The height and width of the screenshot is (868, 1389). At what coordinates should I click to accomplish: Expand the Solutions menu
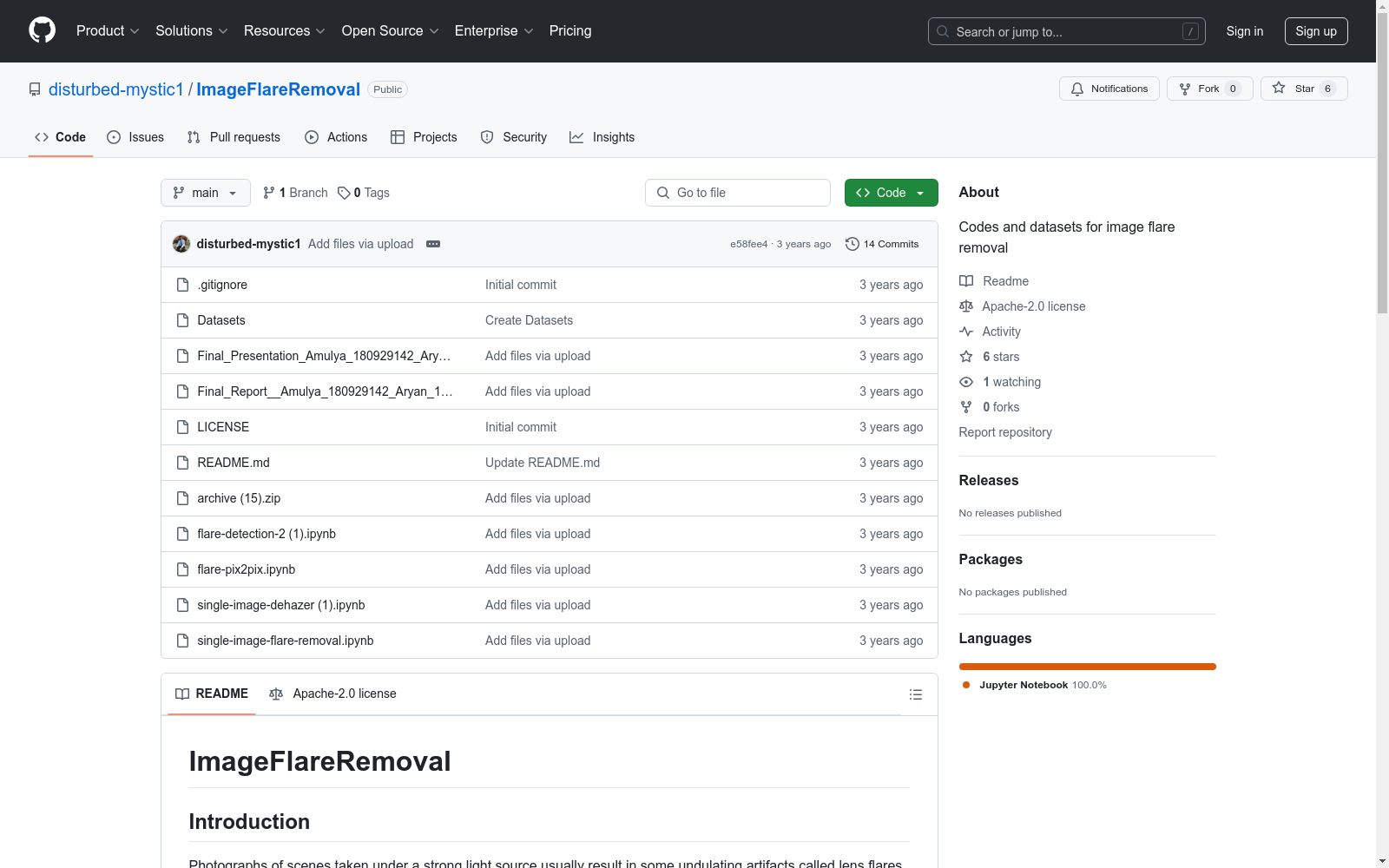click(x=192, y=31)
